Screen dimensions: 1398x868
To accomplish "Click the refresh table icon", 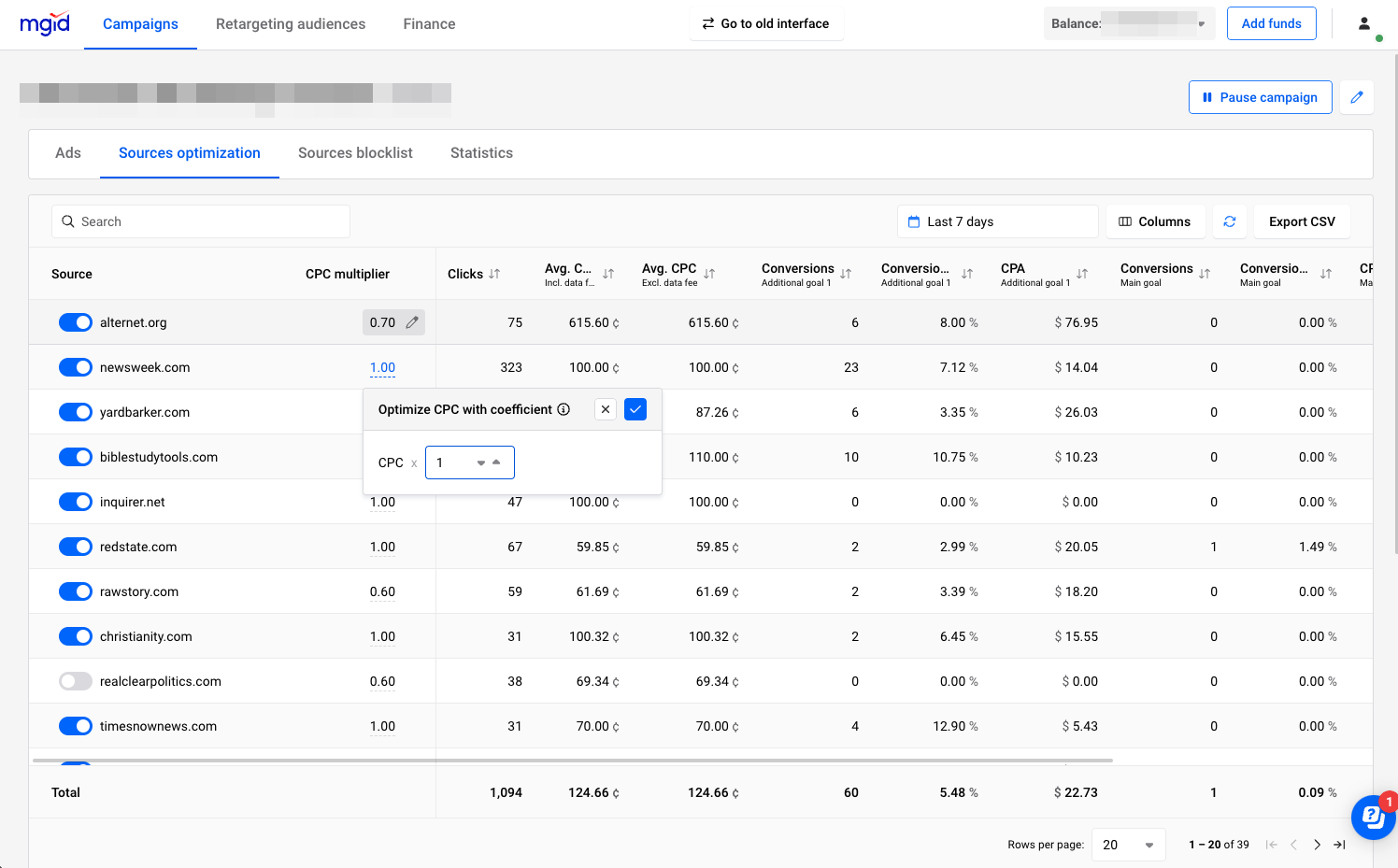I will 1230,221.
